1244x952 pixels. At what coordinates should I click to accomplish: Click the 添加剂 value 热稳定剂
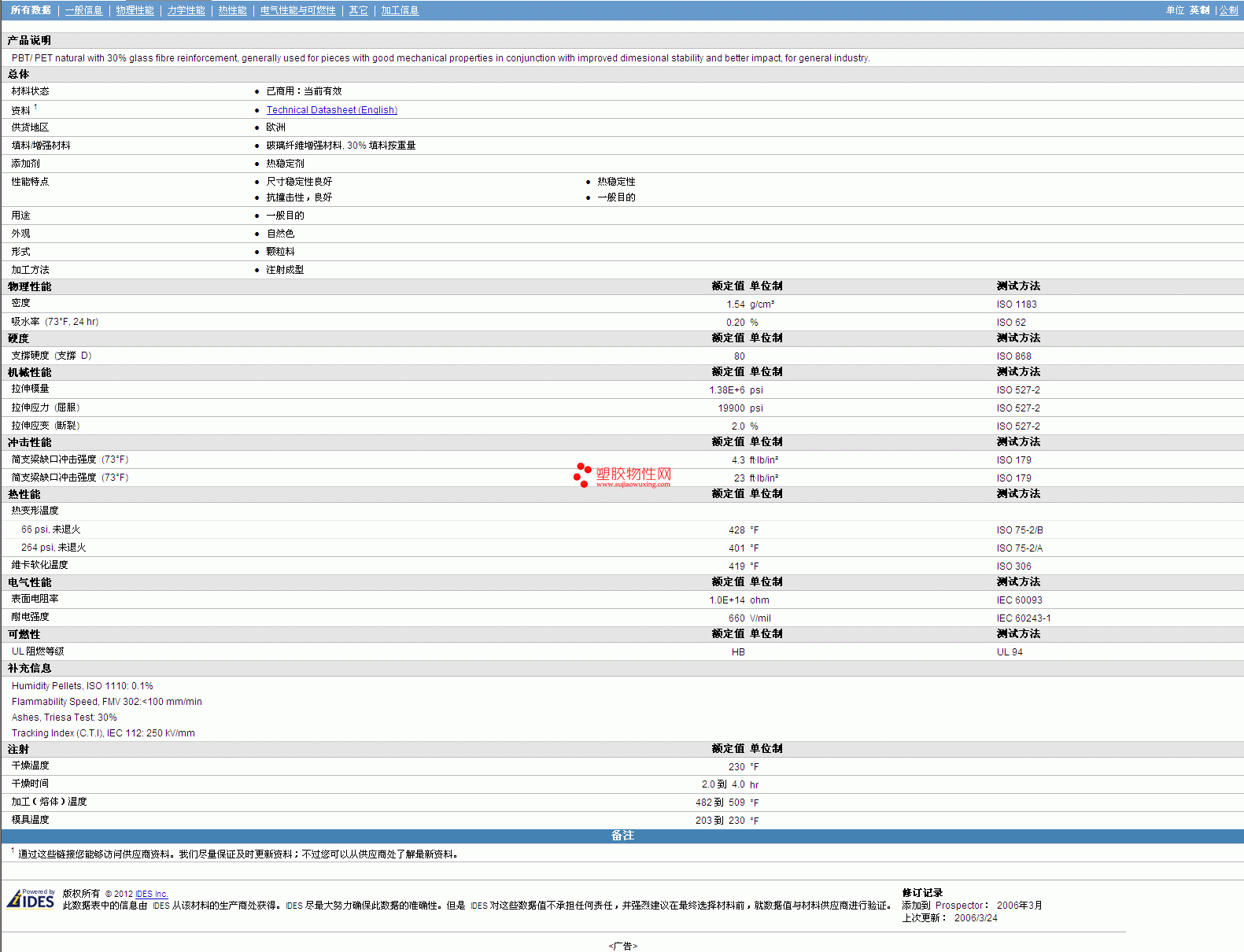285,164
